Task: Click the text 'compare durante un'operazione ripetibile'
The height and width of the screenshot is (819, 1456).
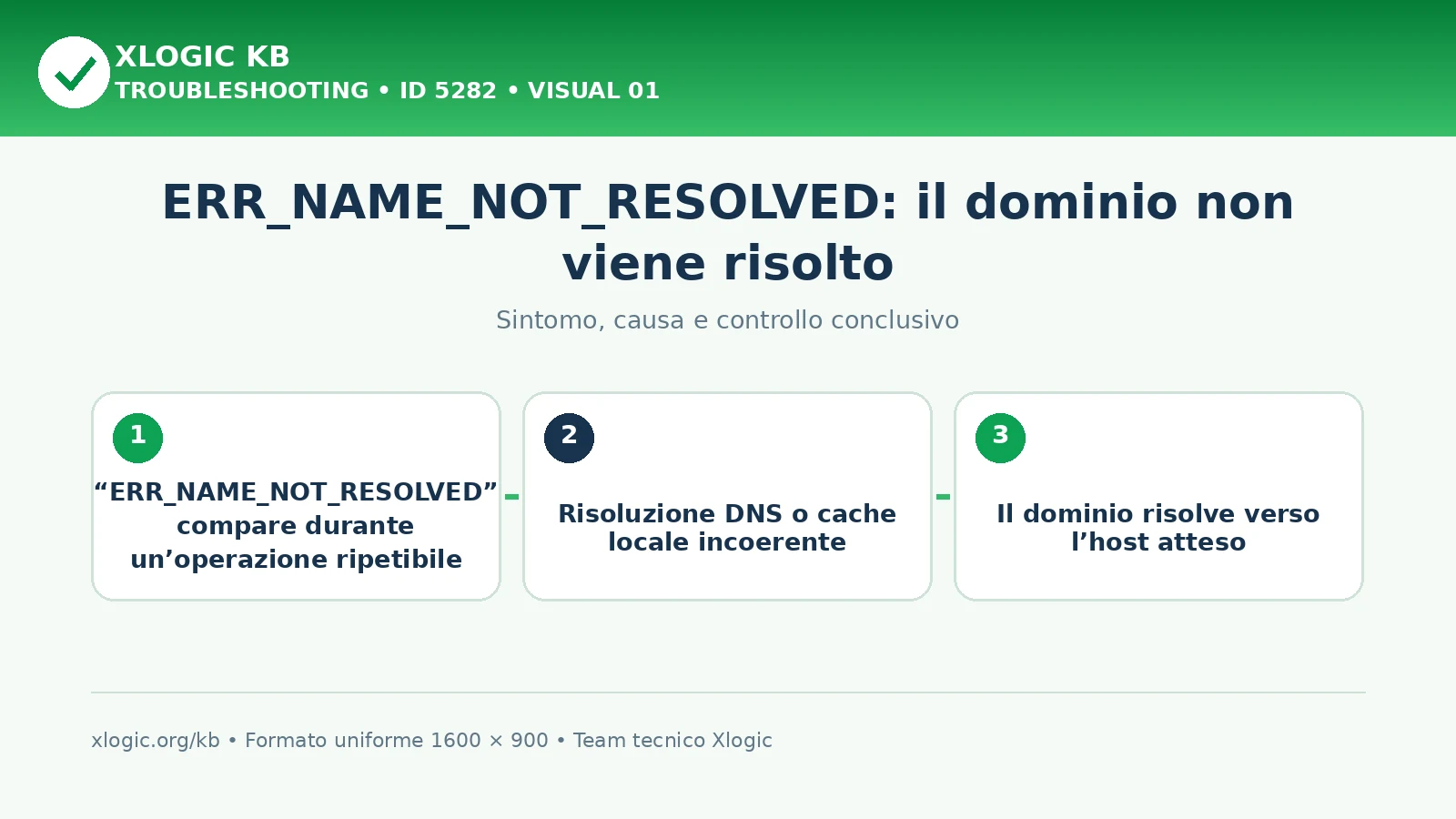Action: pyautogui.click(x=296, y=542)
